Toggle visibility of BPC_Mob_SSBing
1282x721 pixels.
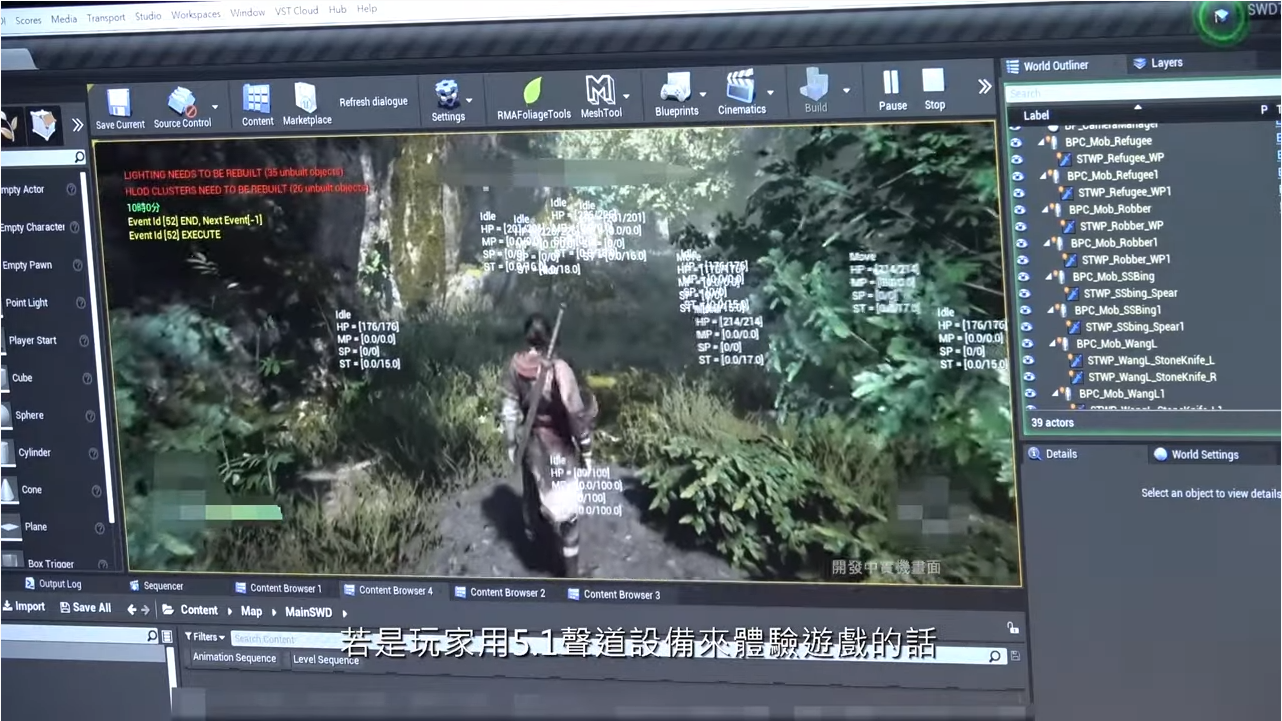coord(1022,277)
